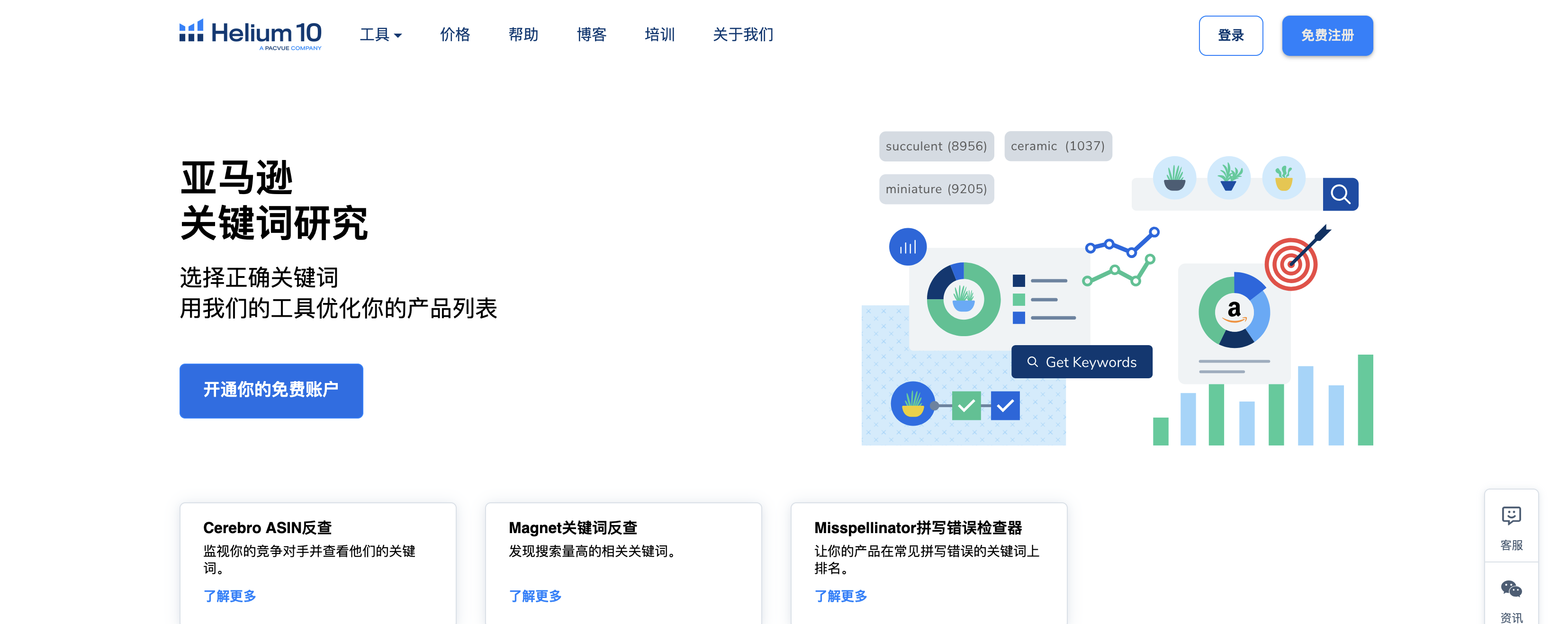Click 开通你的免费账户 button
Screen dimensions: 1568x624
271,391
